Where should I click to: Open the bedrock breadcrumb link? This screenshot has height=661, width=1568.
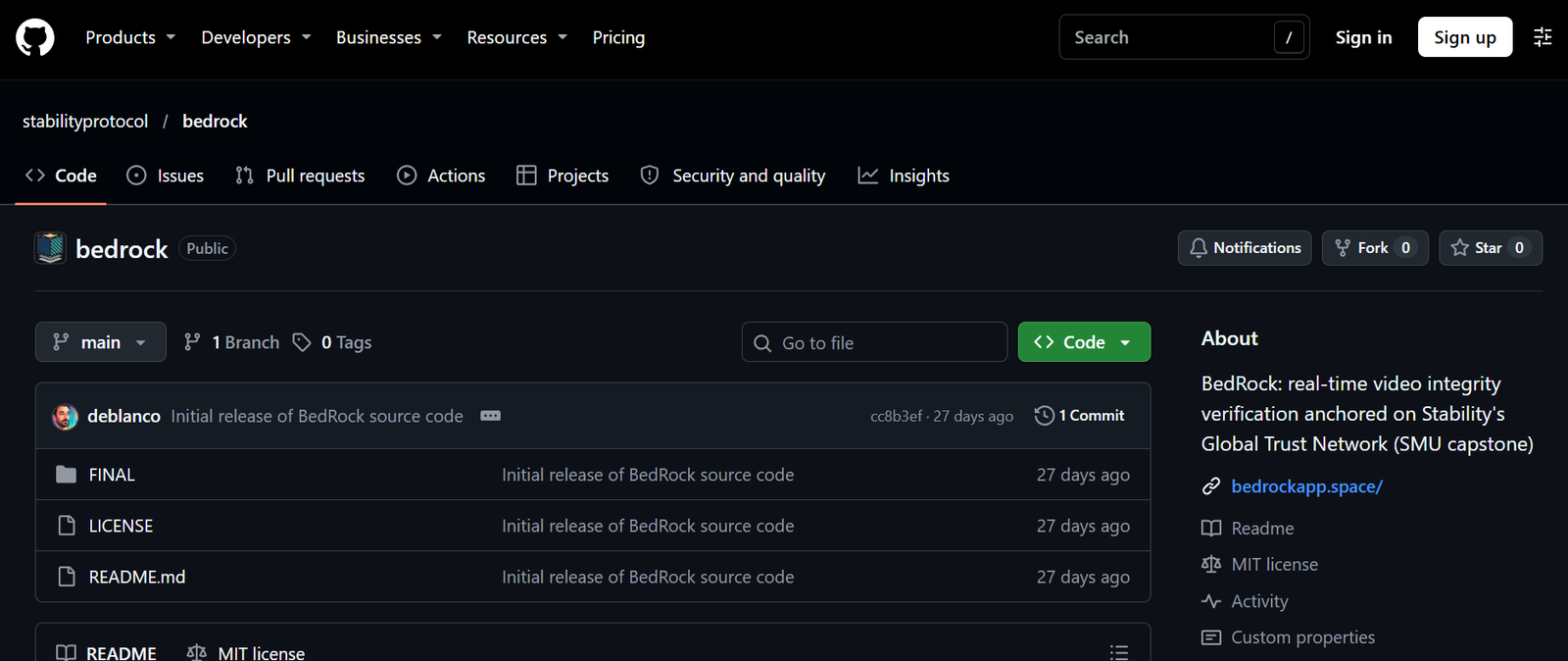pyautogui.click(x=215, y=121)
